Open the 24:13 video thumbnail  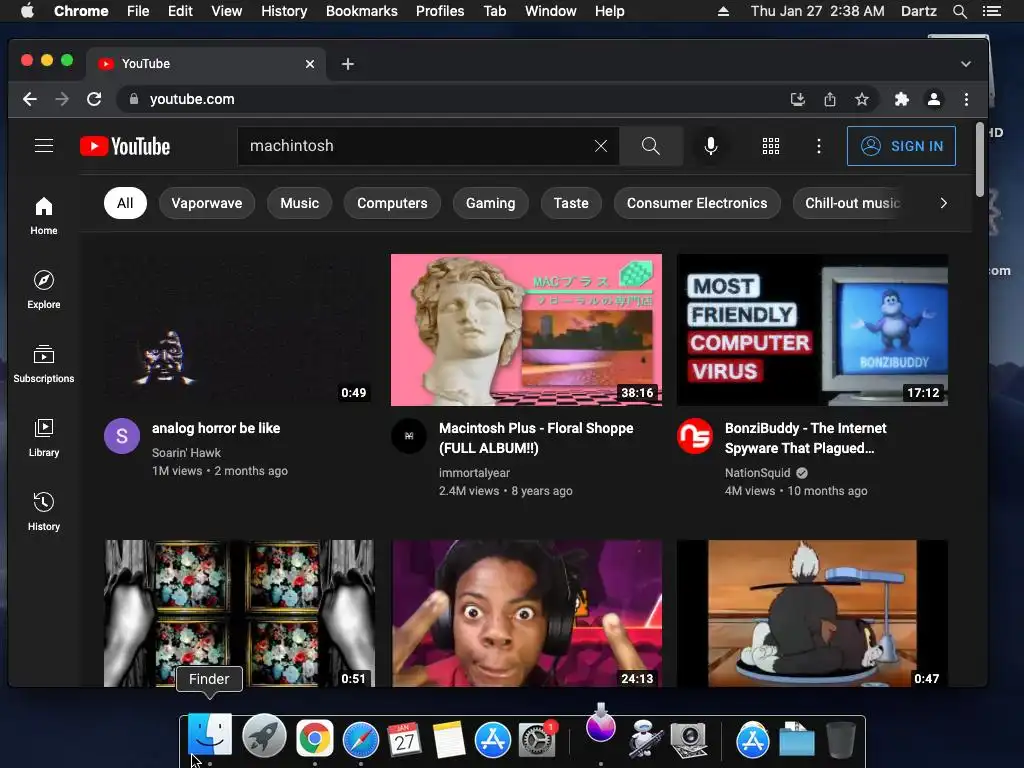click(526, 613)
